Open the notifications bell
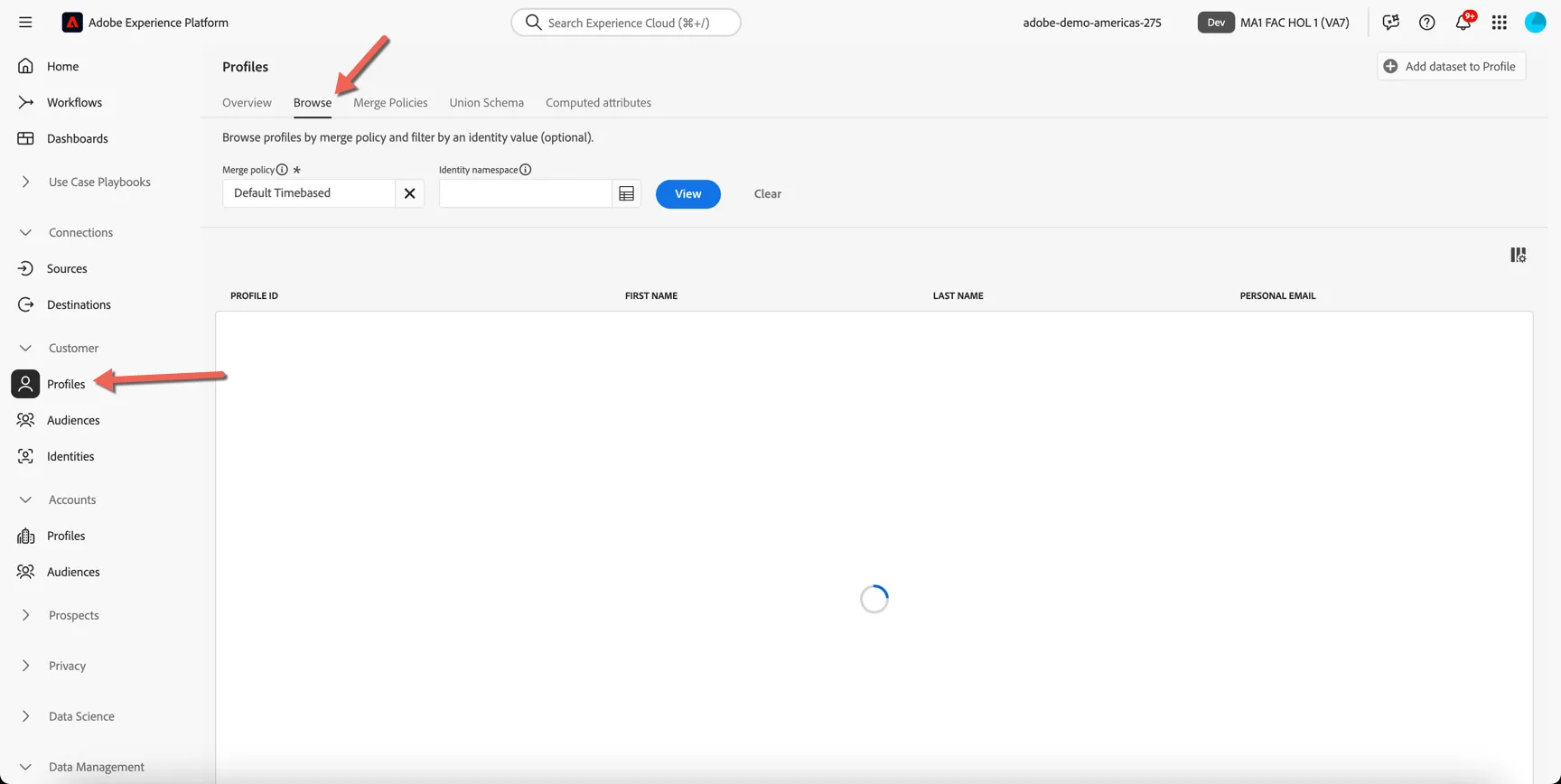1561x784 pixels. tap(1463, 23)
